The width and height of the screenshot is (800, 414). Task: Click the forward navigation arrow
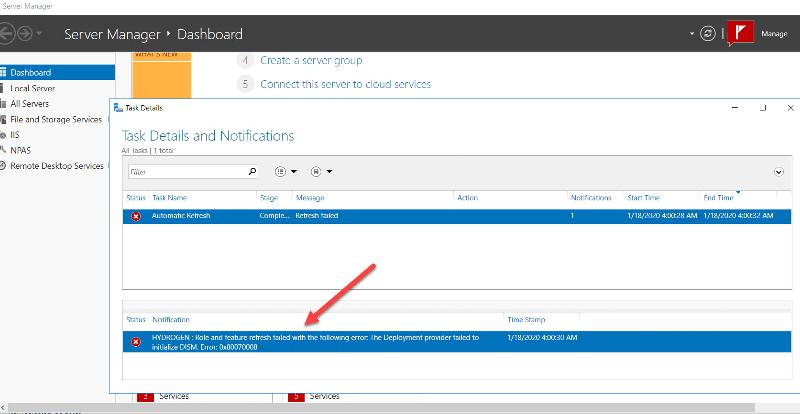[24, 34]
